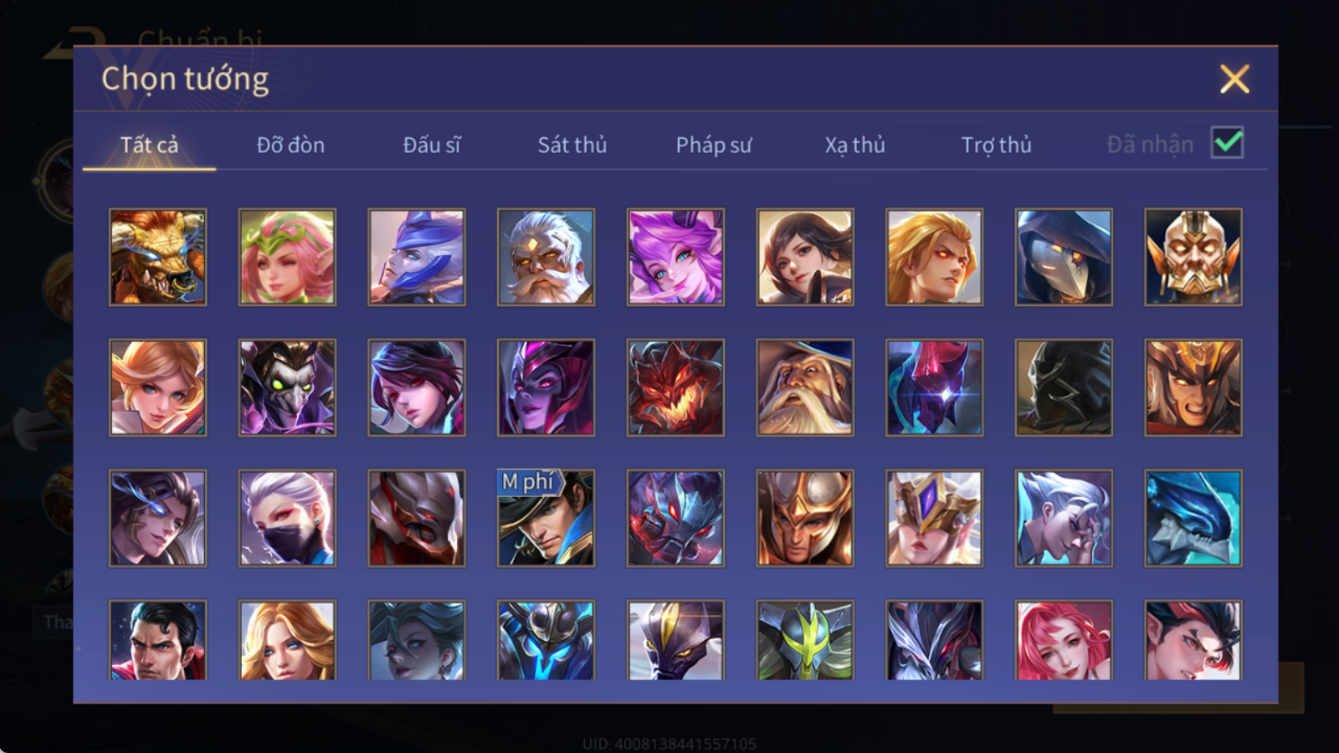Choose the pink-haired flower crown hero
The width and height of the screenshot is (1339, 753).
point(287,257)
